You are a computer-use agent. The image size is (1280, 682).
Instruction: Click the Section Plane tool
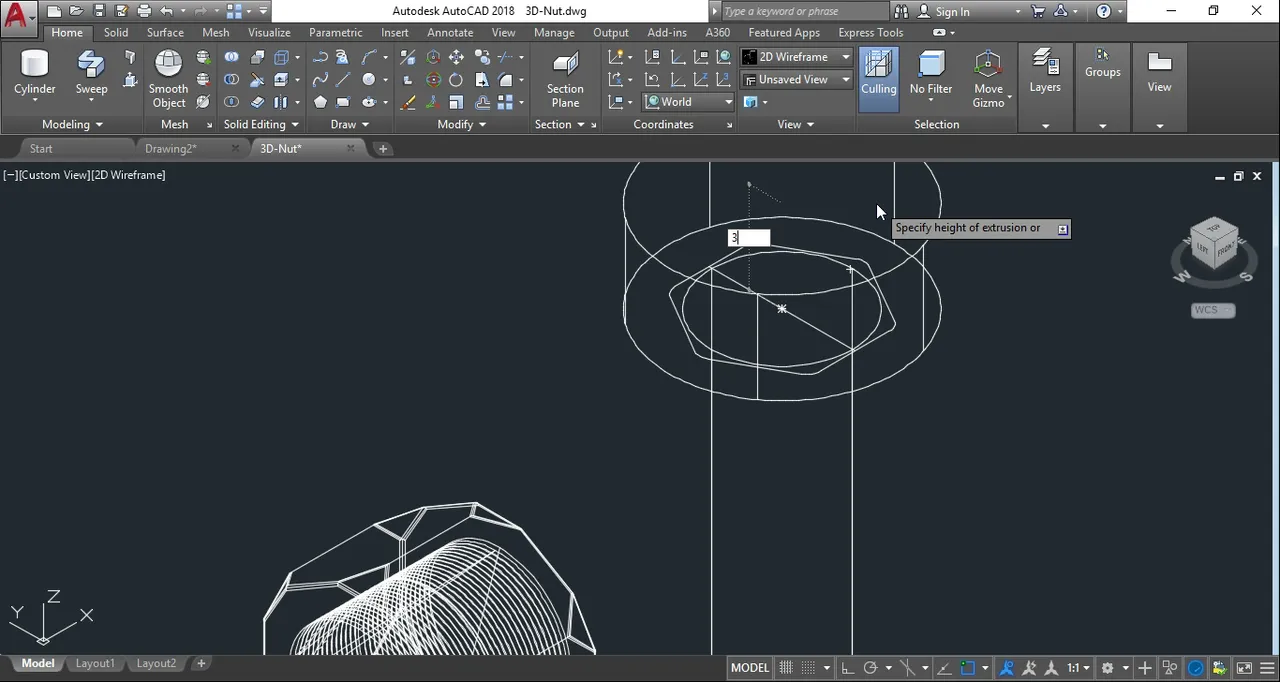pyautogui.click(x=565, y=78)
